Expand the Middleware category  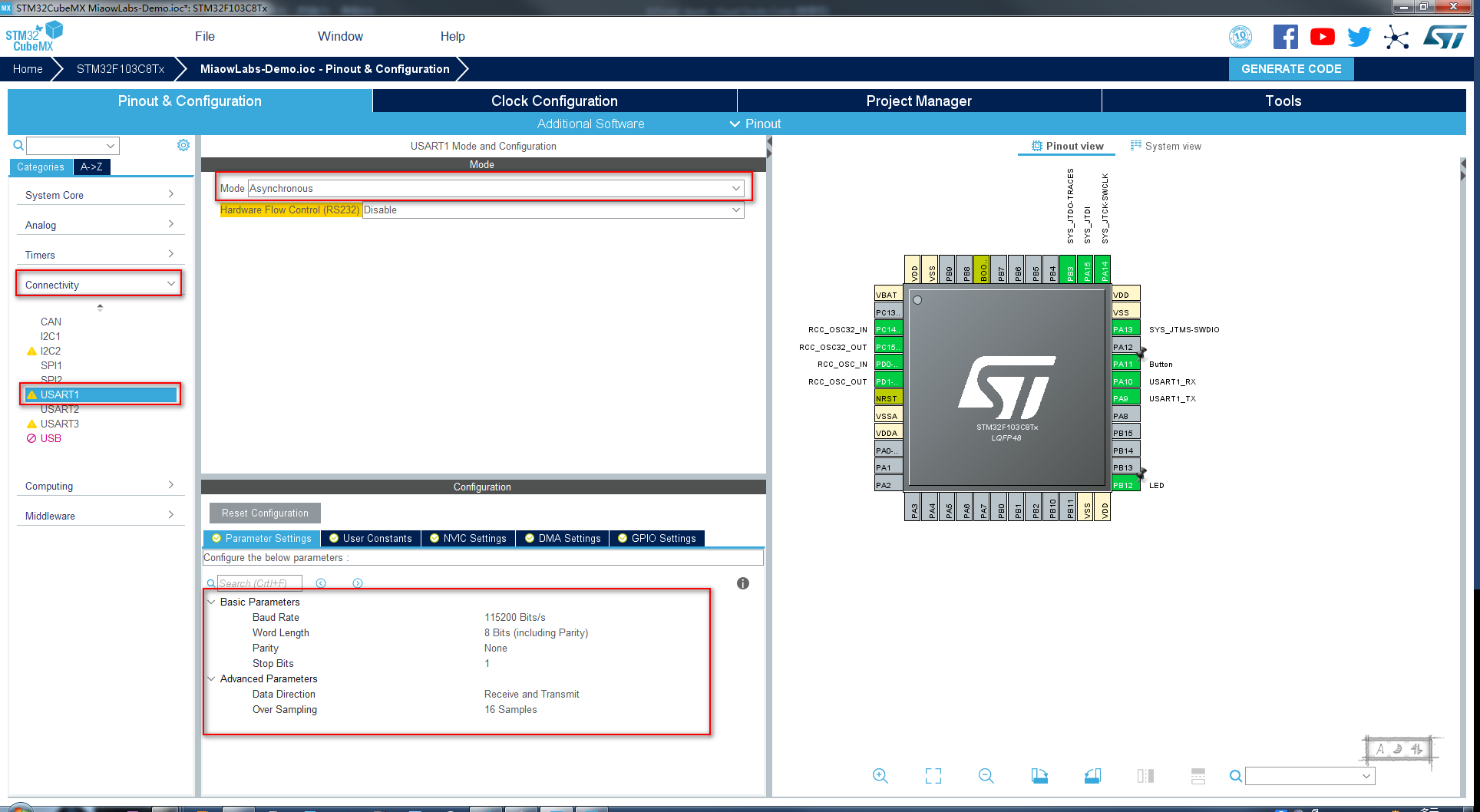point(100,516)
